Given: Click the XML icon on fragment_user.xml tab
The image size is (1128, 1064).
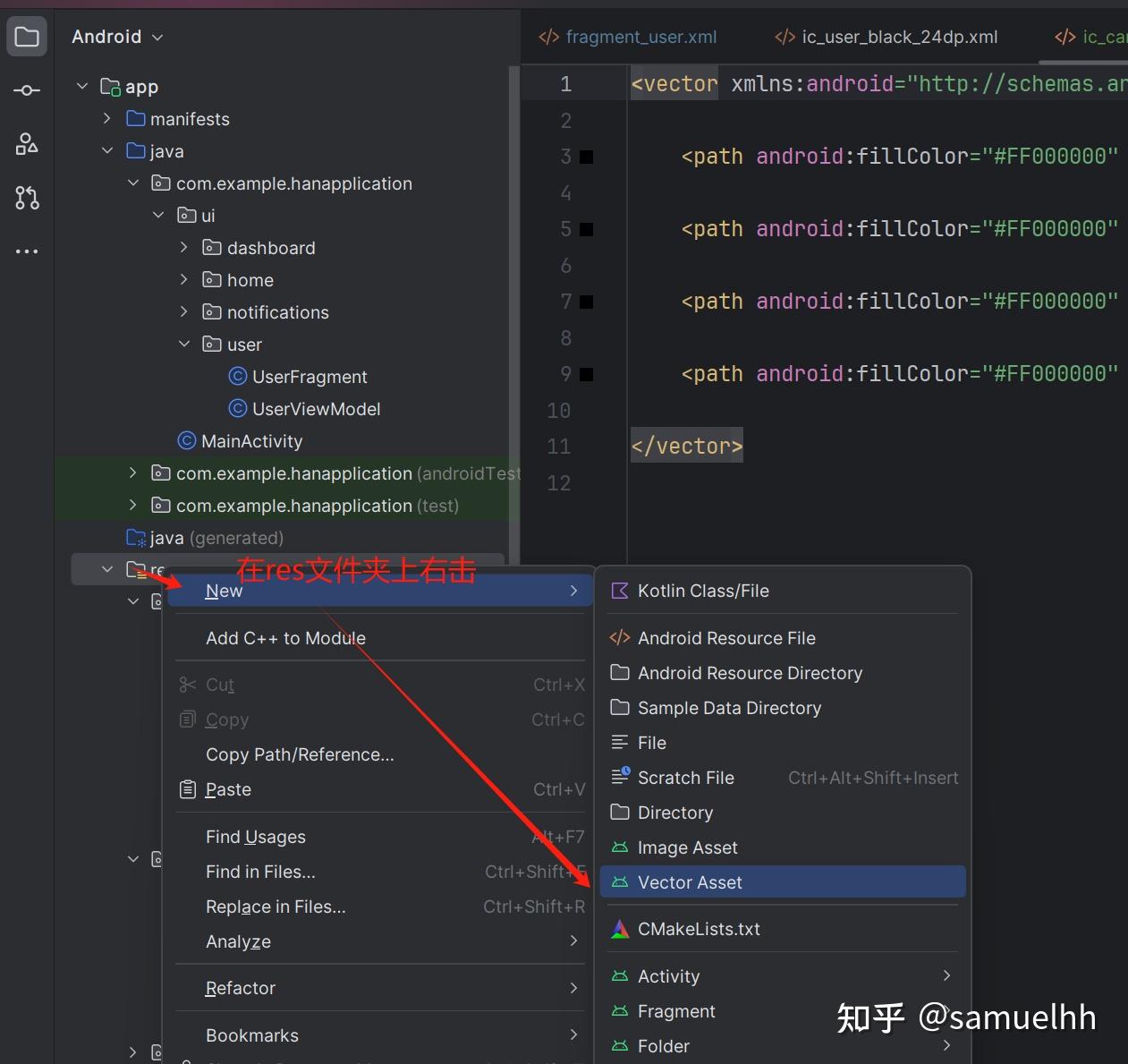Looking at the screenshot, I should click(547, 37).
